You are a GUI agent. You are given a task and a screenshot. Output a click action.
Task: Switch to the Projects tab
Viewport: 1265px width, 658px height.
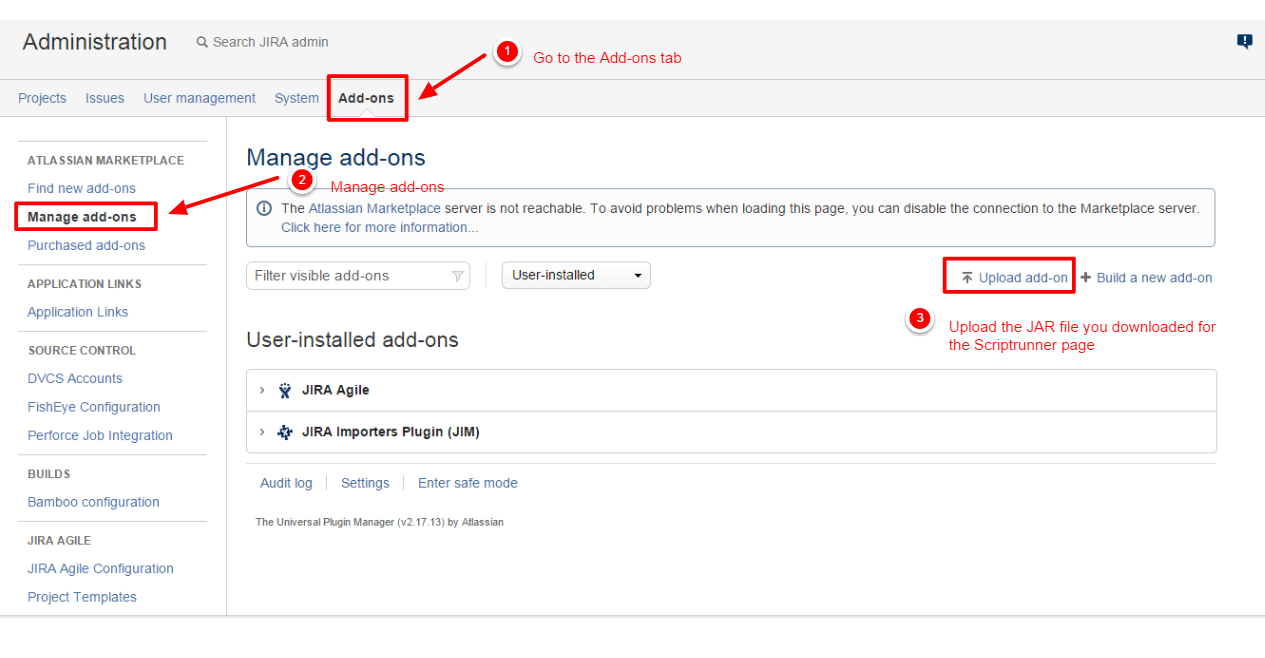42,98
